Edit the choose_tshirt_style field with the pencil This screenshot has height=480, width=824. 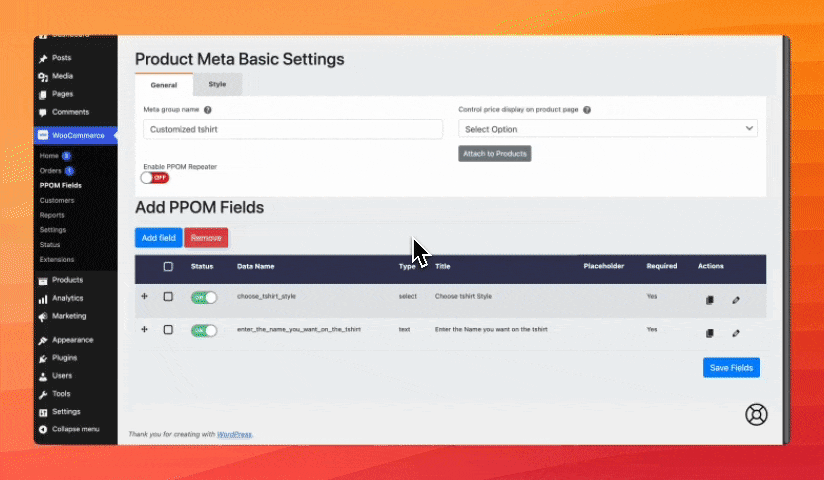pos(736,300)
